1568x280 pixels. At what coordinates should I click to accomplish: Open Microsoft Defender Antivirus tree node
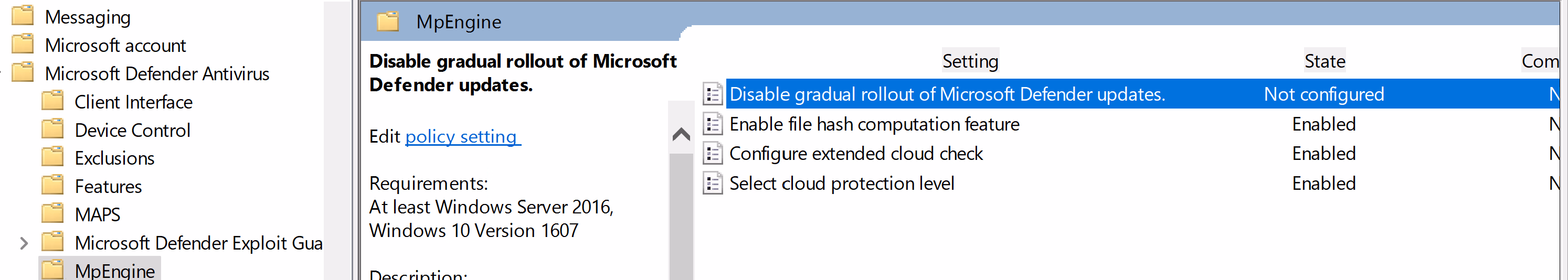[x=156, y=73]
